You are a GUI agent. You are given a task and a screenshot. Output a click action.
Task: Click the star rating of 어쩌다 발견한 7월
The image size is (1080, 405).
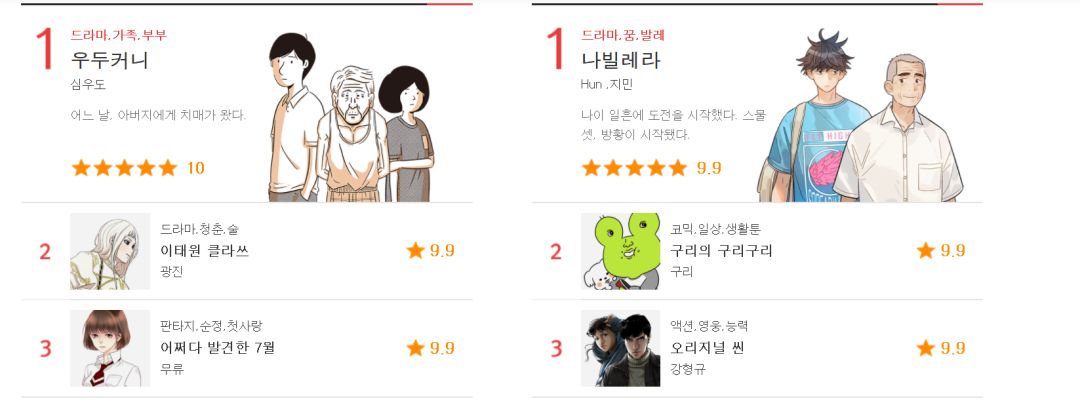(430, 348)
